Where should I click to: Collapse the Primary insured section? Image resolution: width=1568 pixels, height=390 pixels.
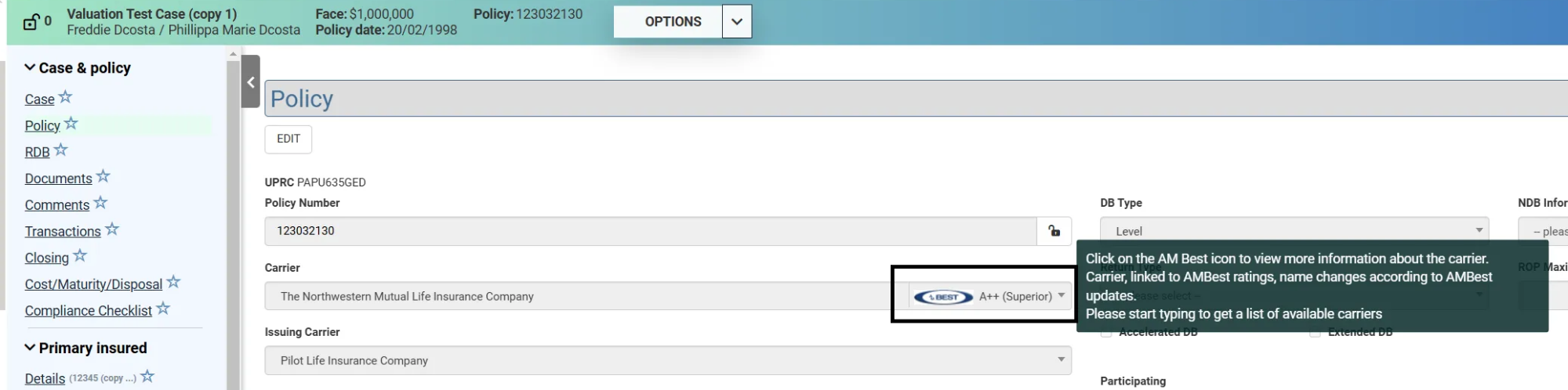coord(30,348)
